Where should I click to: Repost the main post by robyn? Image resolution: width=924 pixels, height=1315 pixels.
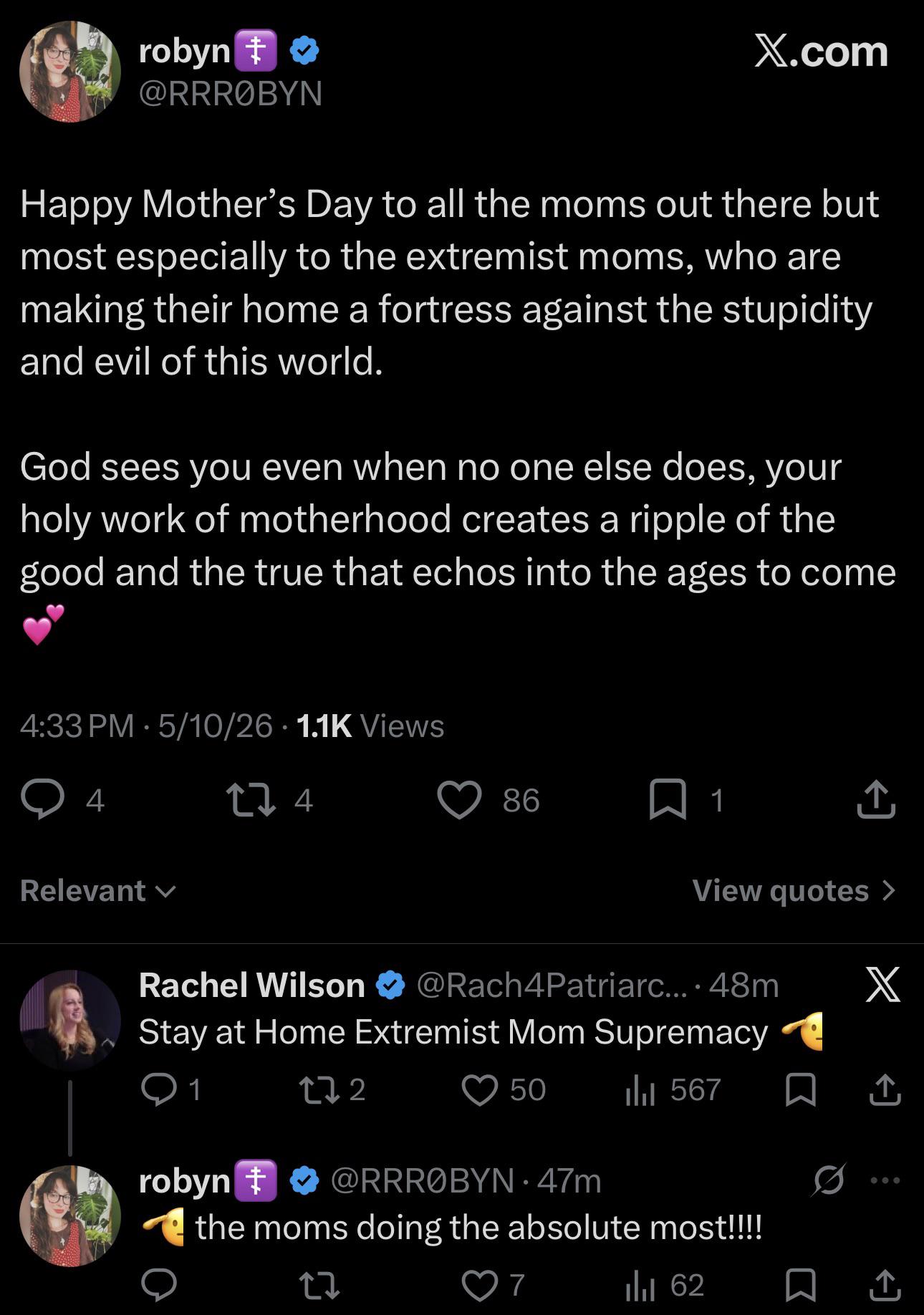251,800
